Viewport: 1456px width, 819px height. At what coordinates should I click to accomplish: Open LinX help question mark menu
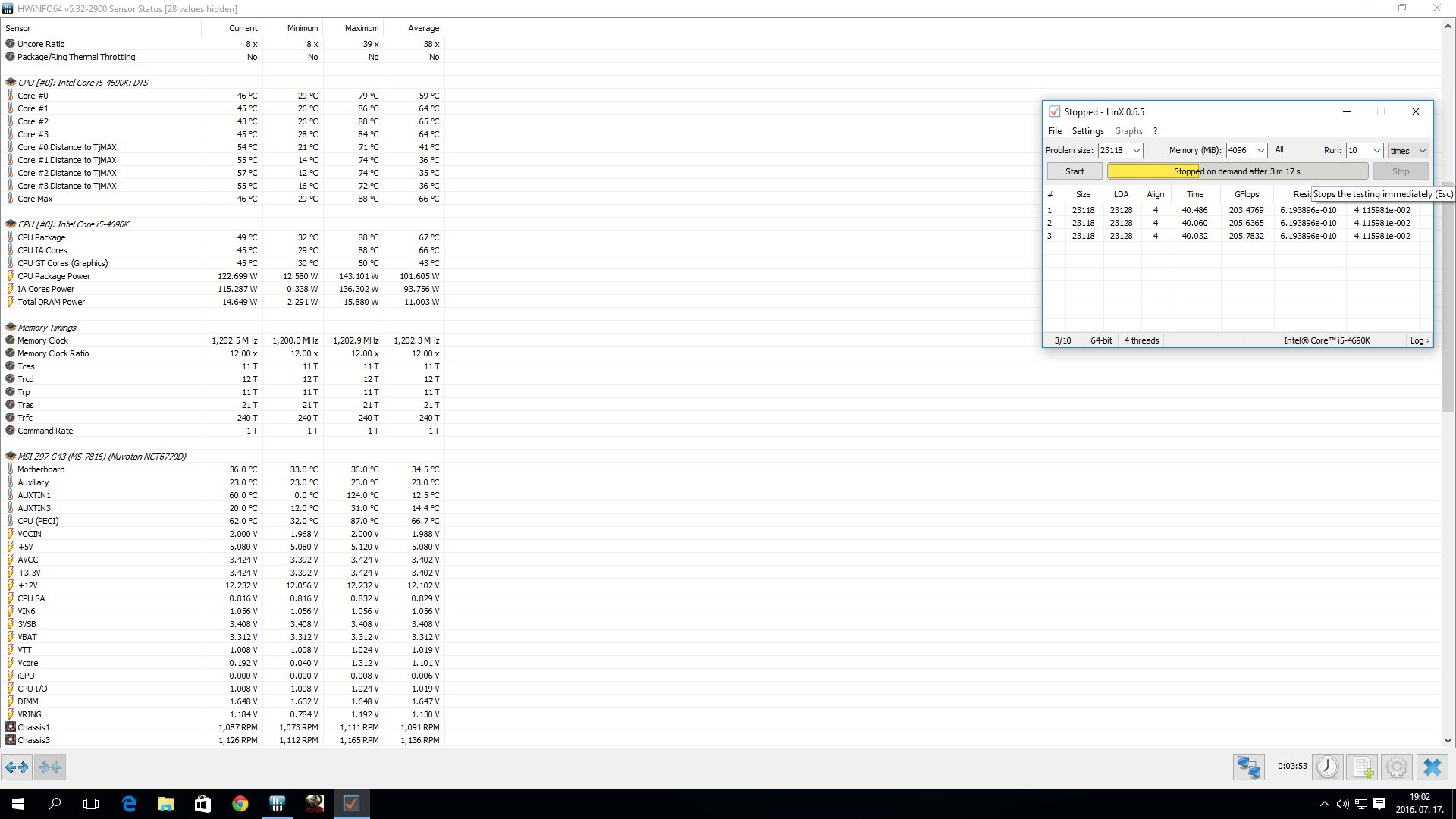click(x=1155, y=131)
